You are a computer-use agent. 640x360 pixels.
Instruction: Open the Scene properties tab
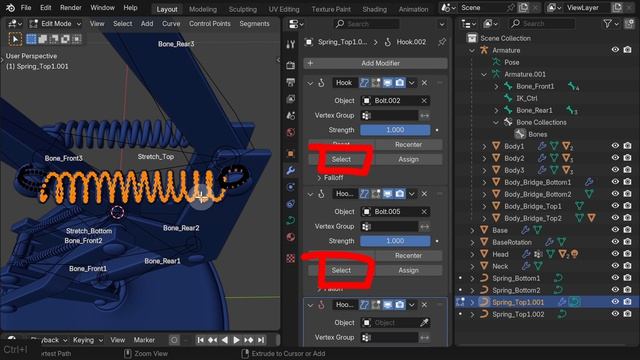click(x=291, y=116)
